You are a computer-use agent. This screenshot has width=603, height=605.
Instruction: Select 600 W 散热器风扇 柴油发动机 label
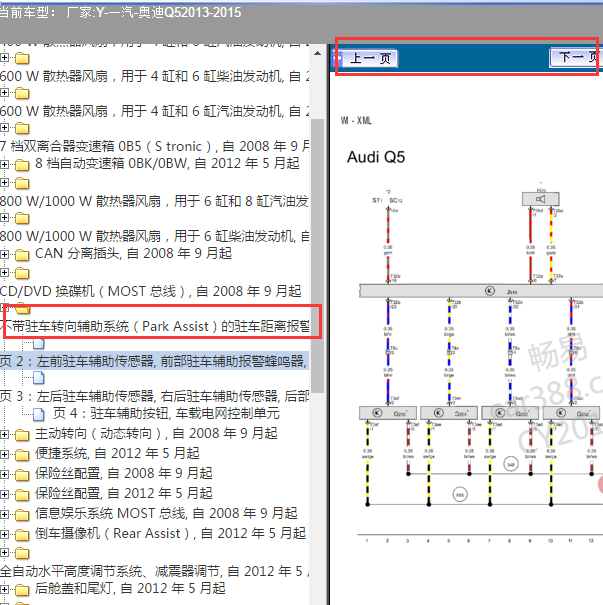click(154, 76)
